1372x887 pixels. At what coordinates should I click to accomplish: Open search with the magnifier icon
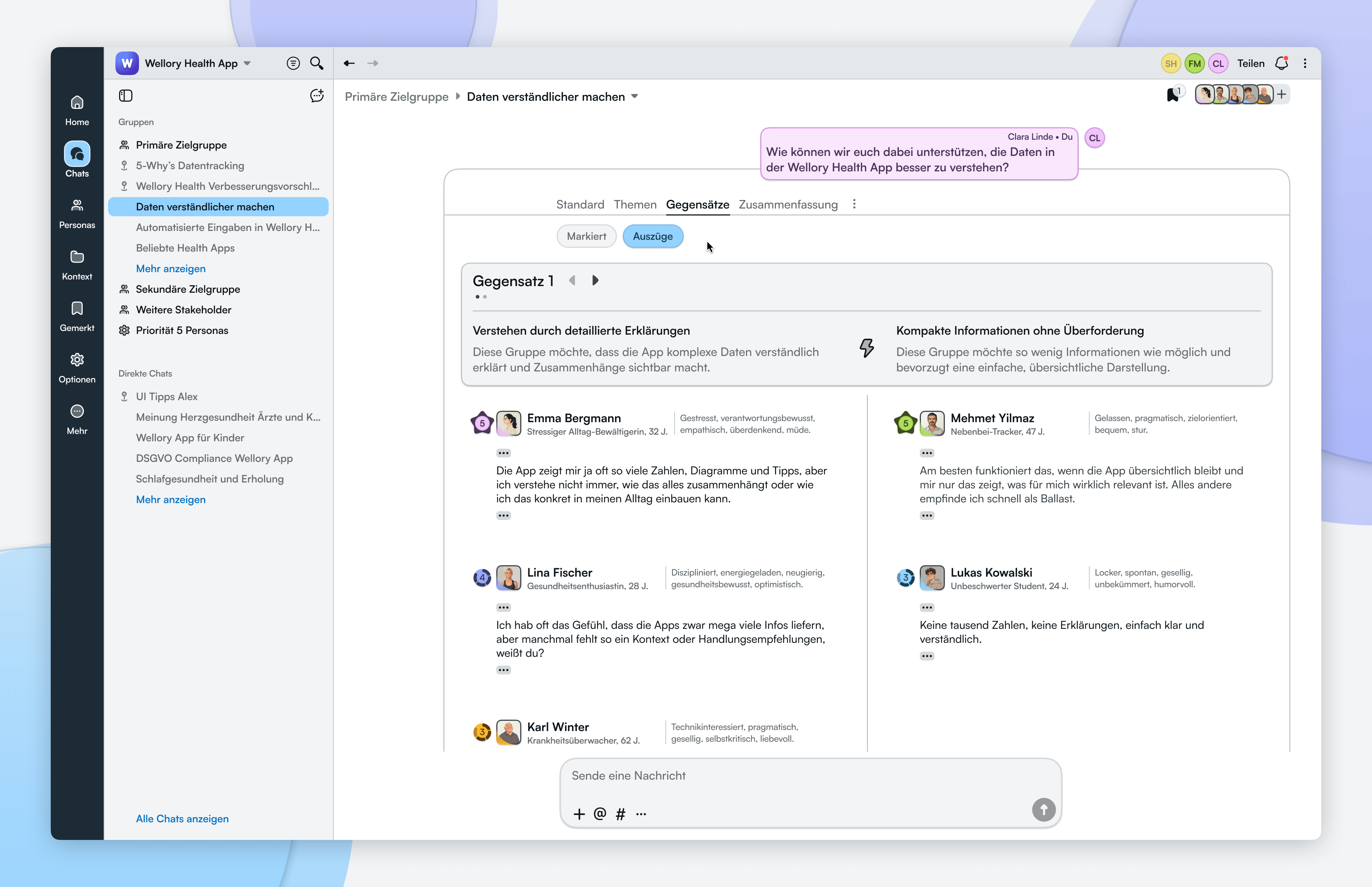point(316,63)
